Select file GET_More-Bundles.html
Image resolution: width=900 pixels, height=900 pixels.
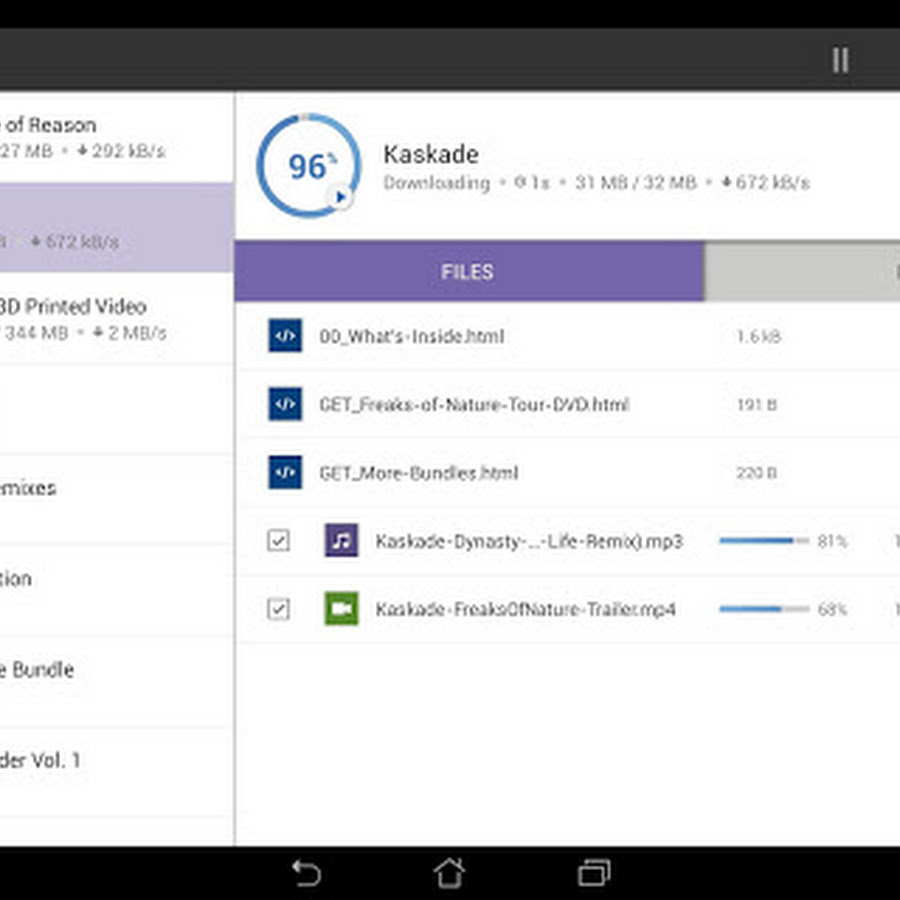[568, 472]
